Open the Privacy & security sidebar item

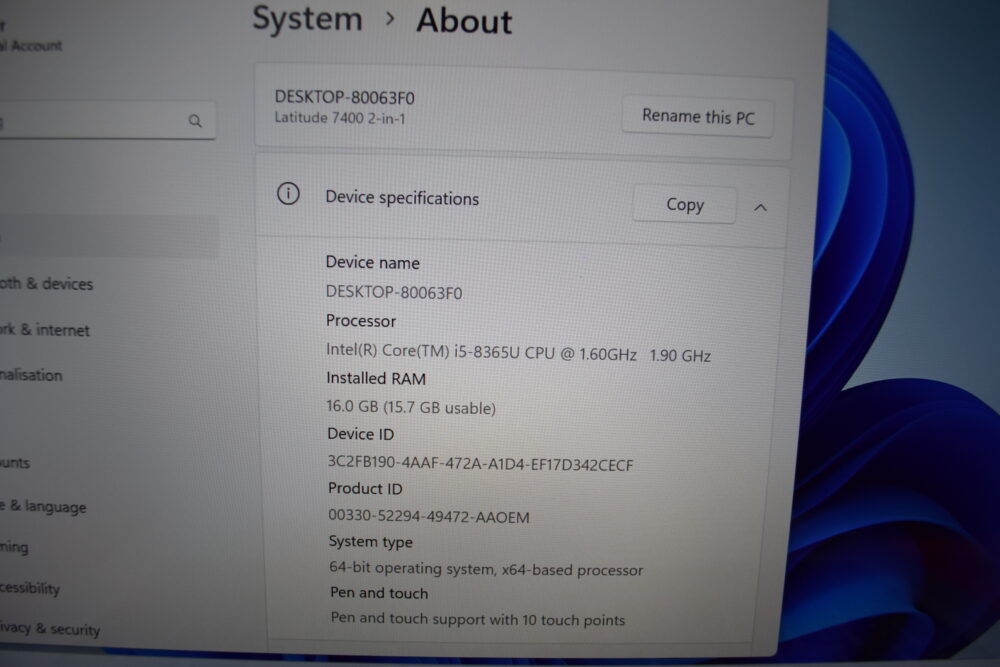tap(50, 629)
